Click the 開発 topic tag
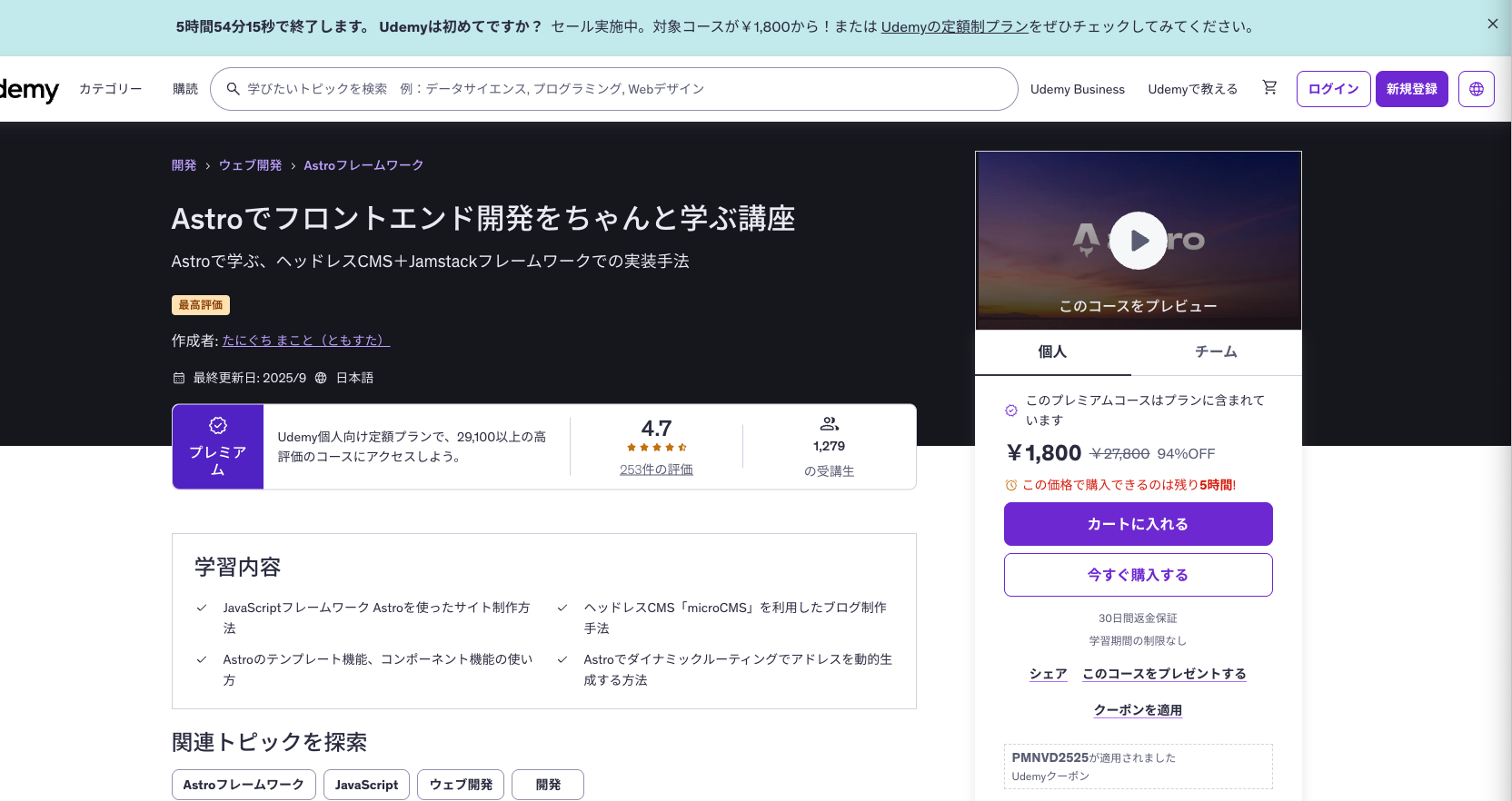The image size is (1512, 801). click(548, 785)
